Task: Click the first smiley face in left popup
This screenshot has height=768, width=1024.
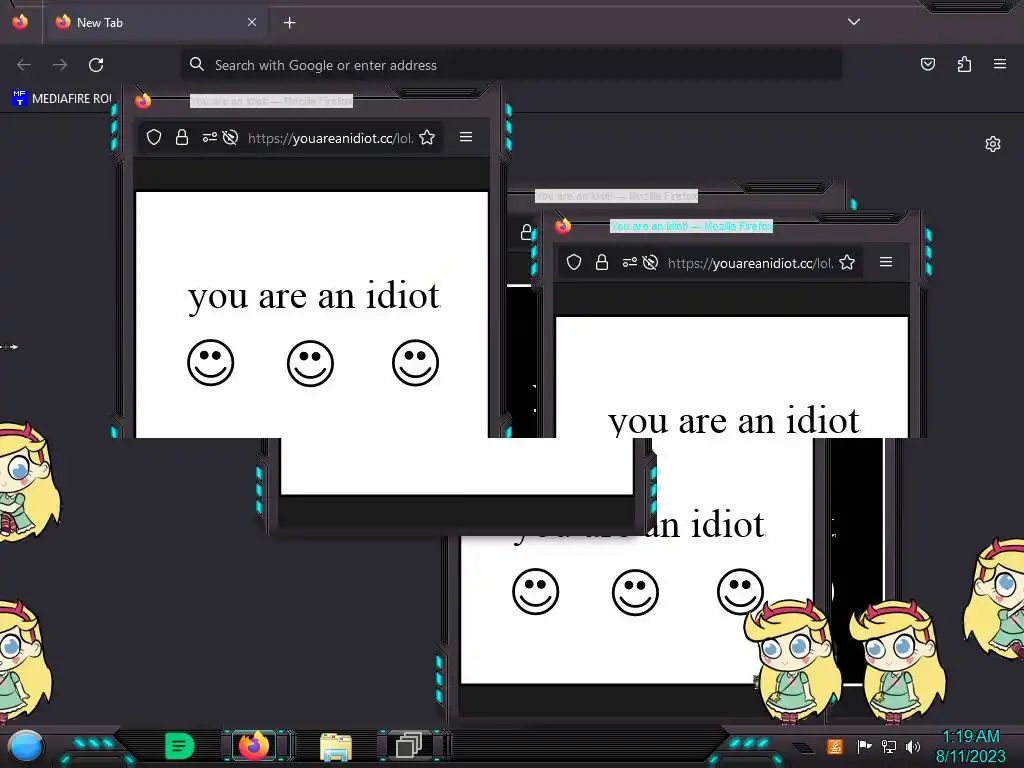Action: (x=210, y=362)
